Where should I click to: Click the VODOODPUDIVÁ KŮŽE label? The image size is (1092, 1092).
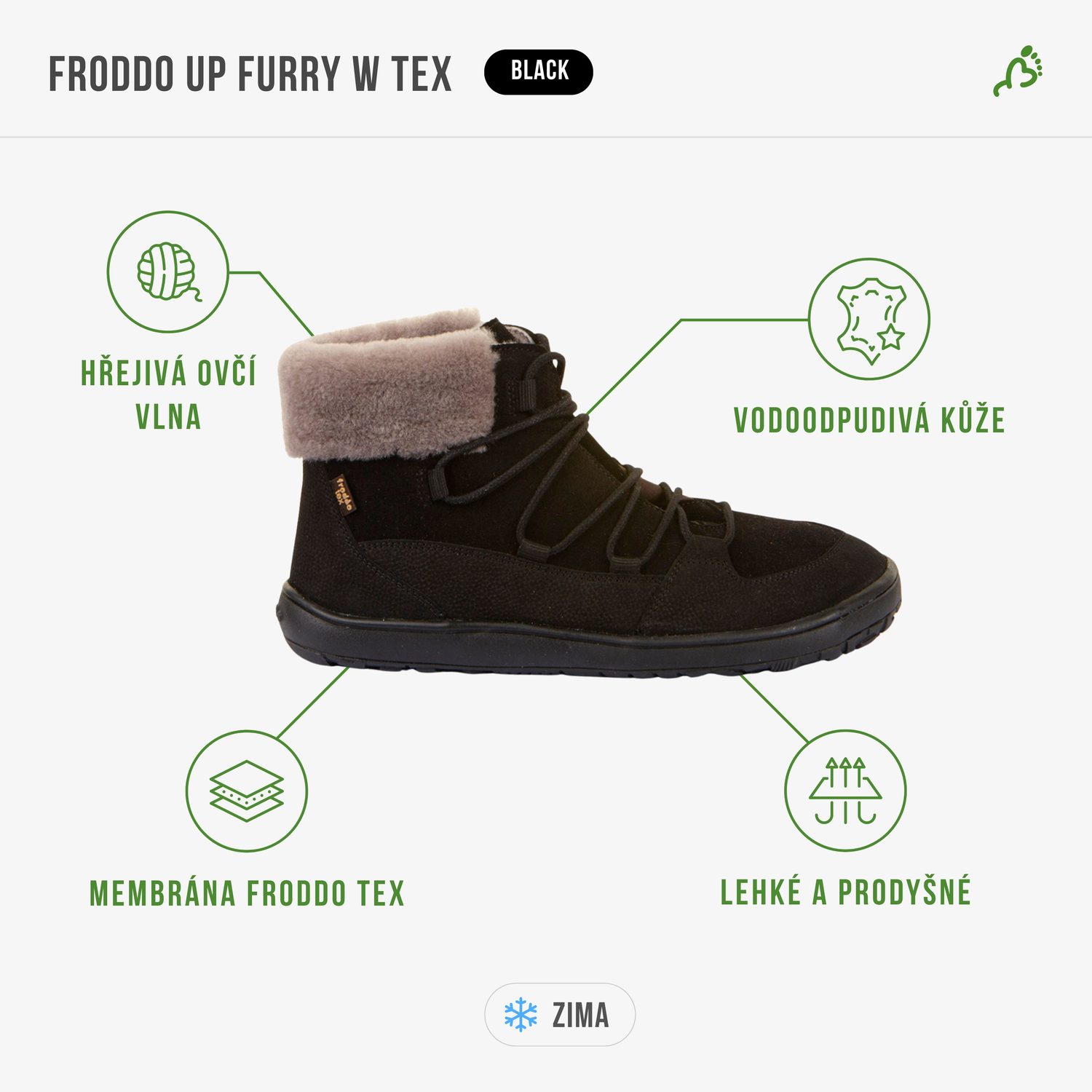point(869,421)
